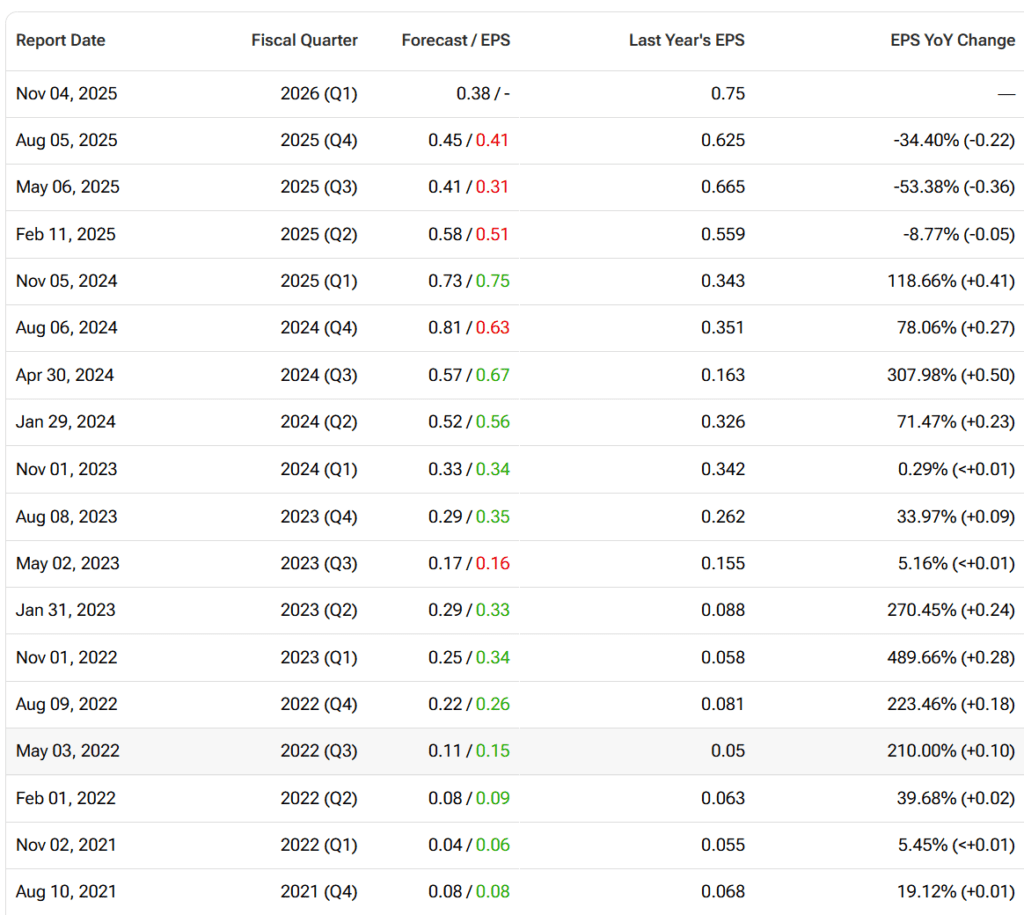Click the Last Year's EPS header

coord(686,41)
